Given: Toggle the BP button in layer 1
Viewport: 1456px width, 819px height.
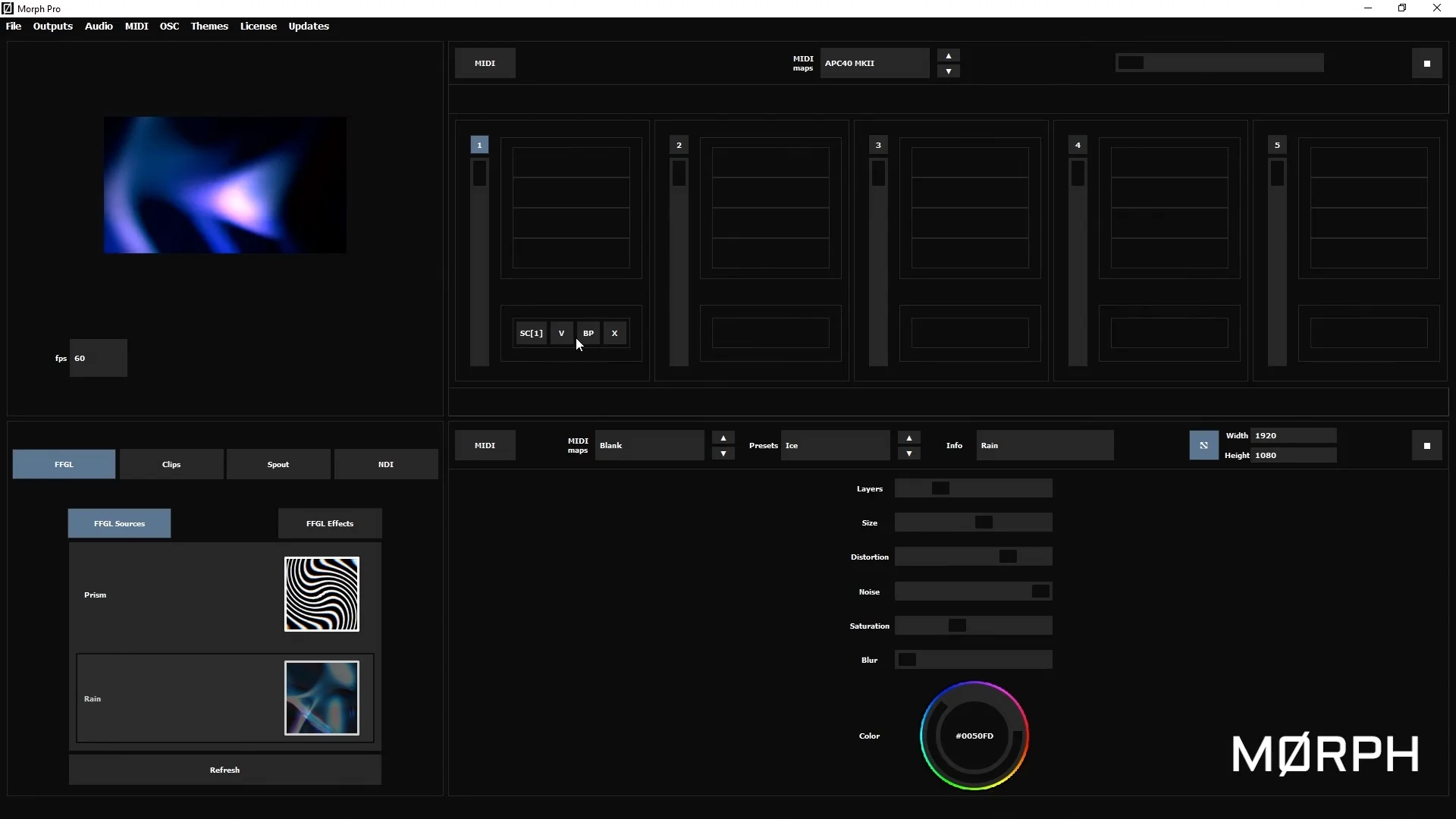Looking at the screenshot, I should [x=588, y=333].
